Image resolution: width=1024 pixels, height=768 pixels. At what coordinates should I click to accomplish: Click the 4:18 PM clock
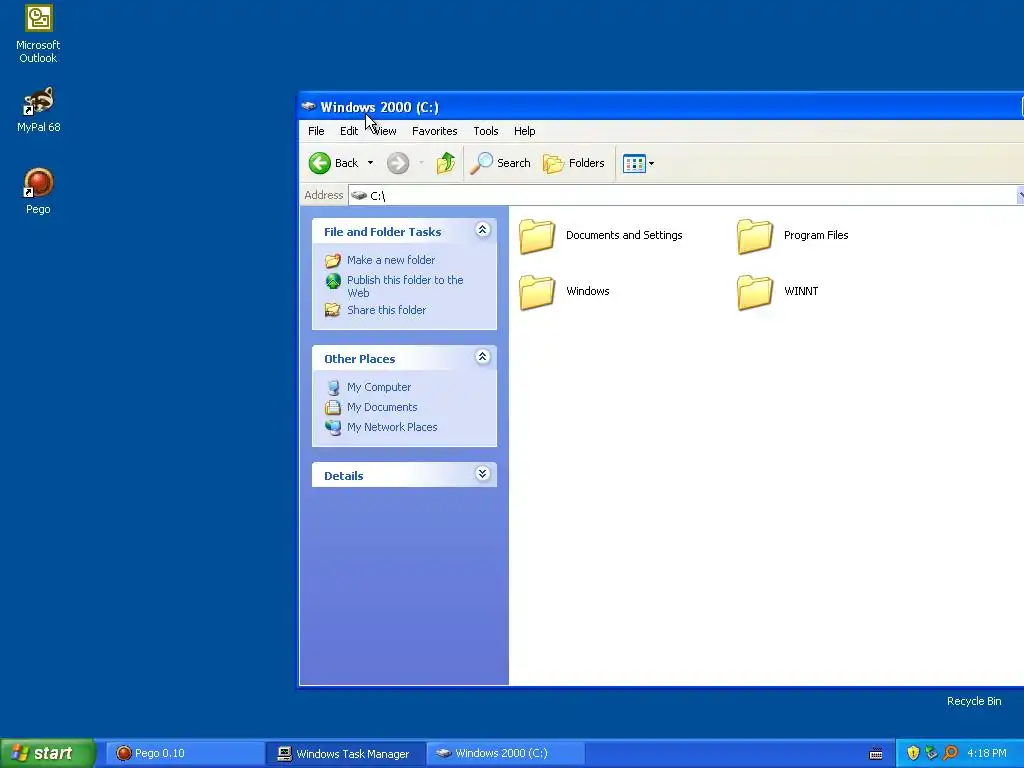[x=987, y=753]
